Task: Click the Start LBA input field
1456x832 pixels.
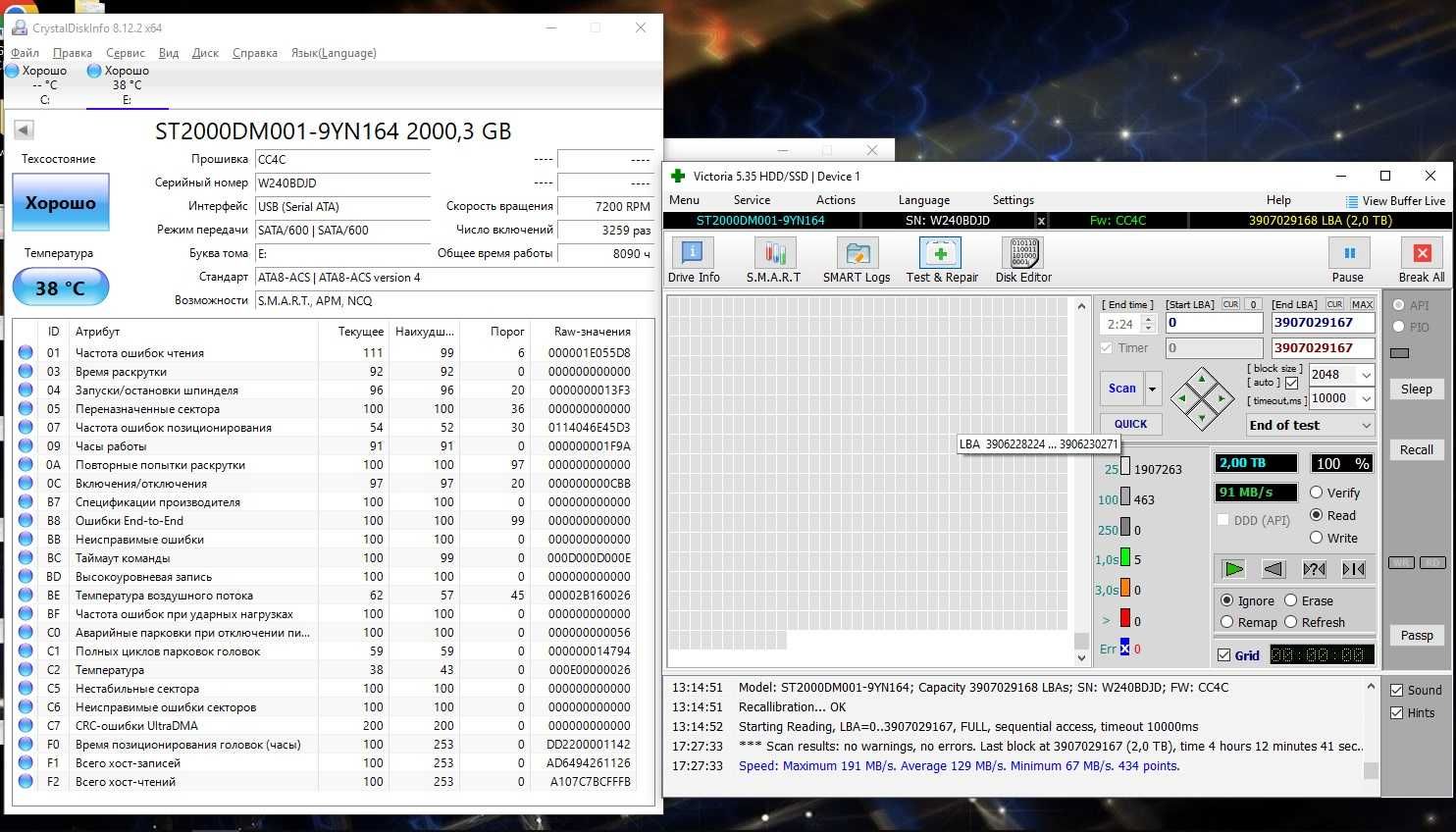Action: (1214, 323)
